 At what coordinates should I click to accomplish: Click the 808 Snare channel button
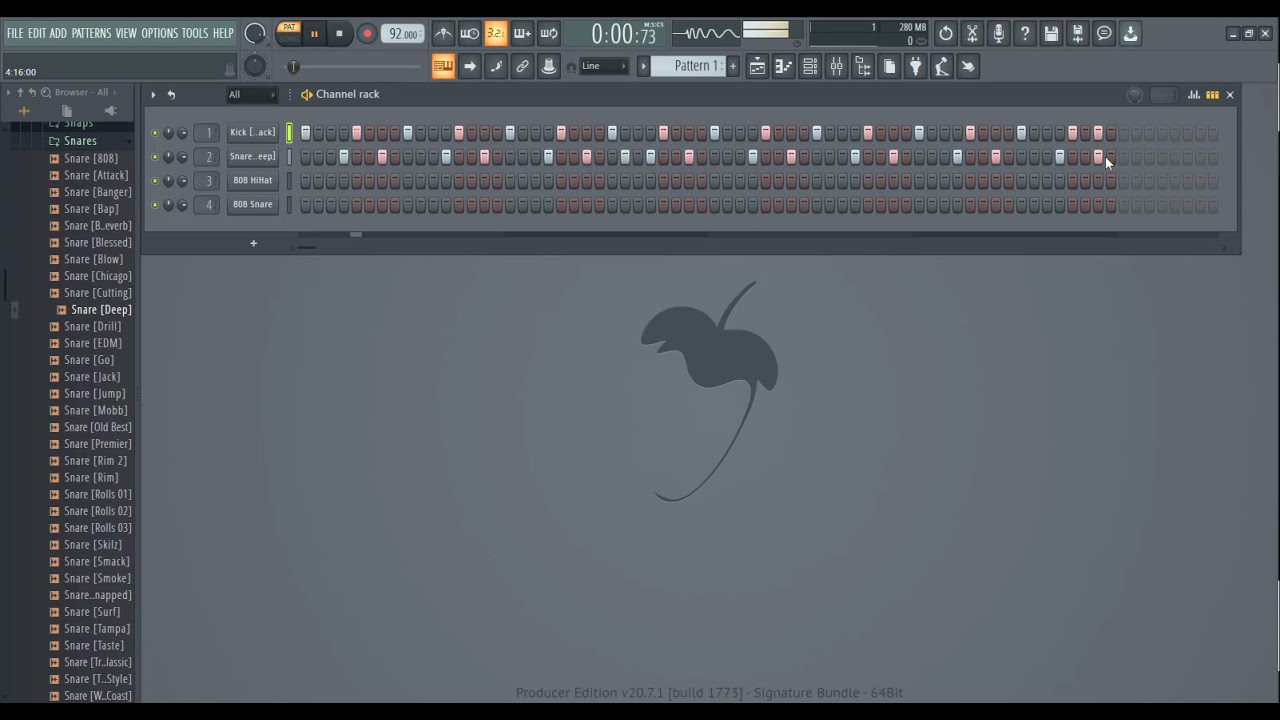(x=252, y=205)
